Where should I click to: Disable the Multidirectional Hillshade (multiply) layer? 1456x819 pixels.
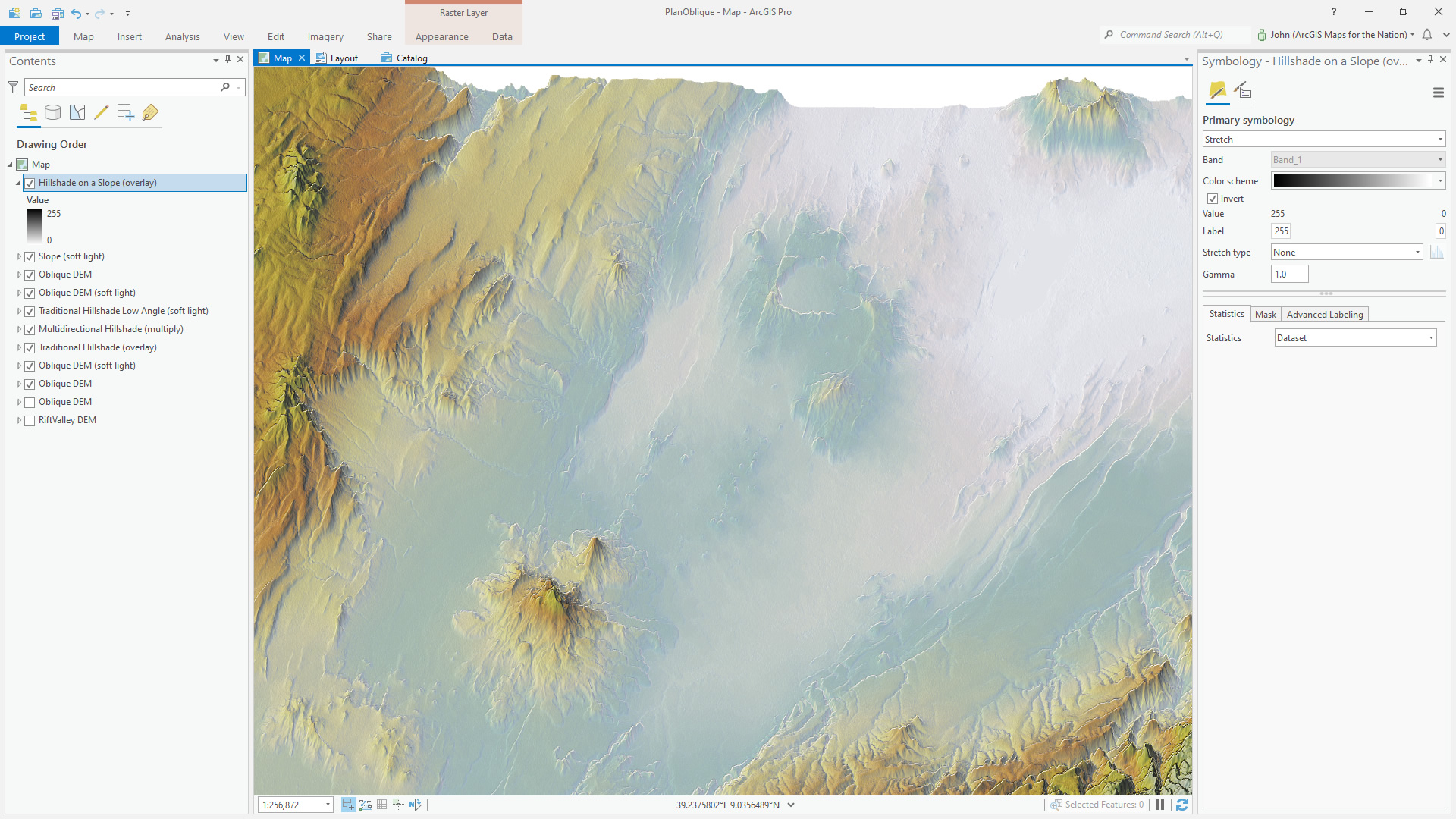30,329
